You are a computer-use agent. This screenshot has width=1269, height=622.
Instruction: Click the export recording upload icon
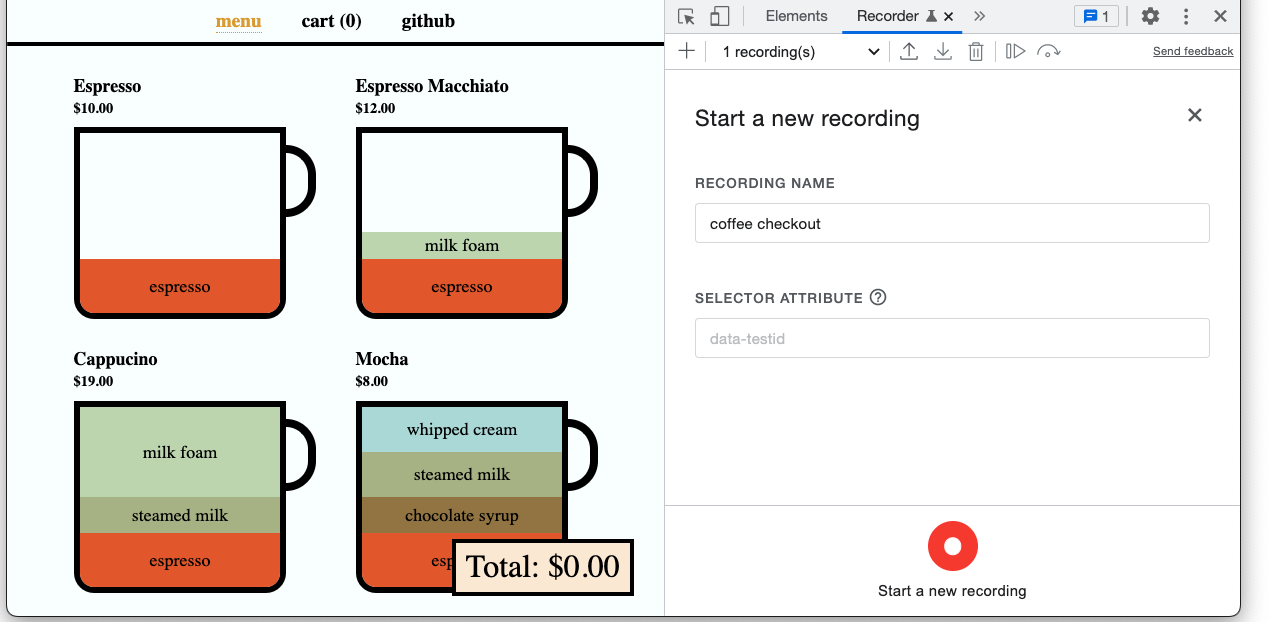[x=909, y=51]
